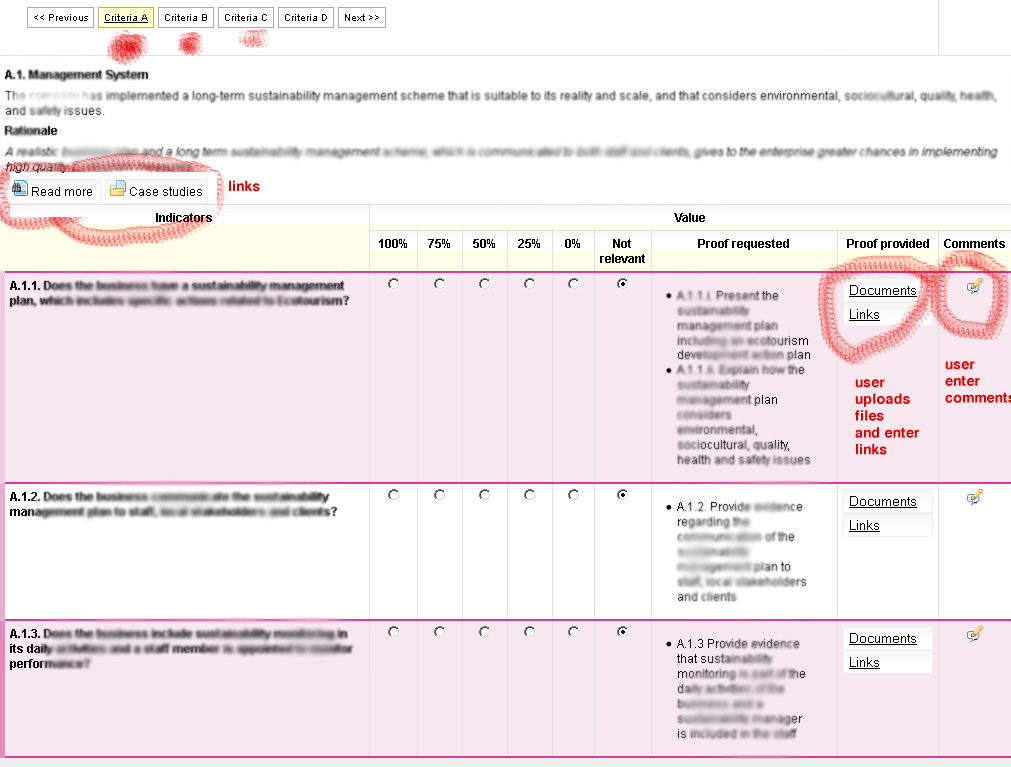This screenshot has width=1011, height=767.
Task: Click the Read more document icon
Action: [x=20, y=189]
